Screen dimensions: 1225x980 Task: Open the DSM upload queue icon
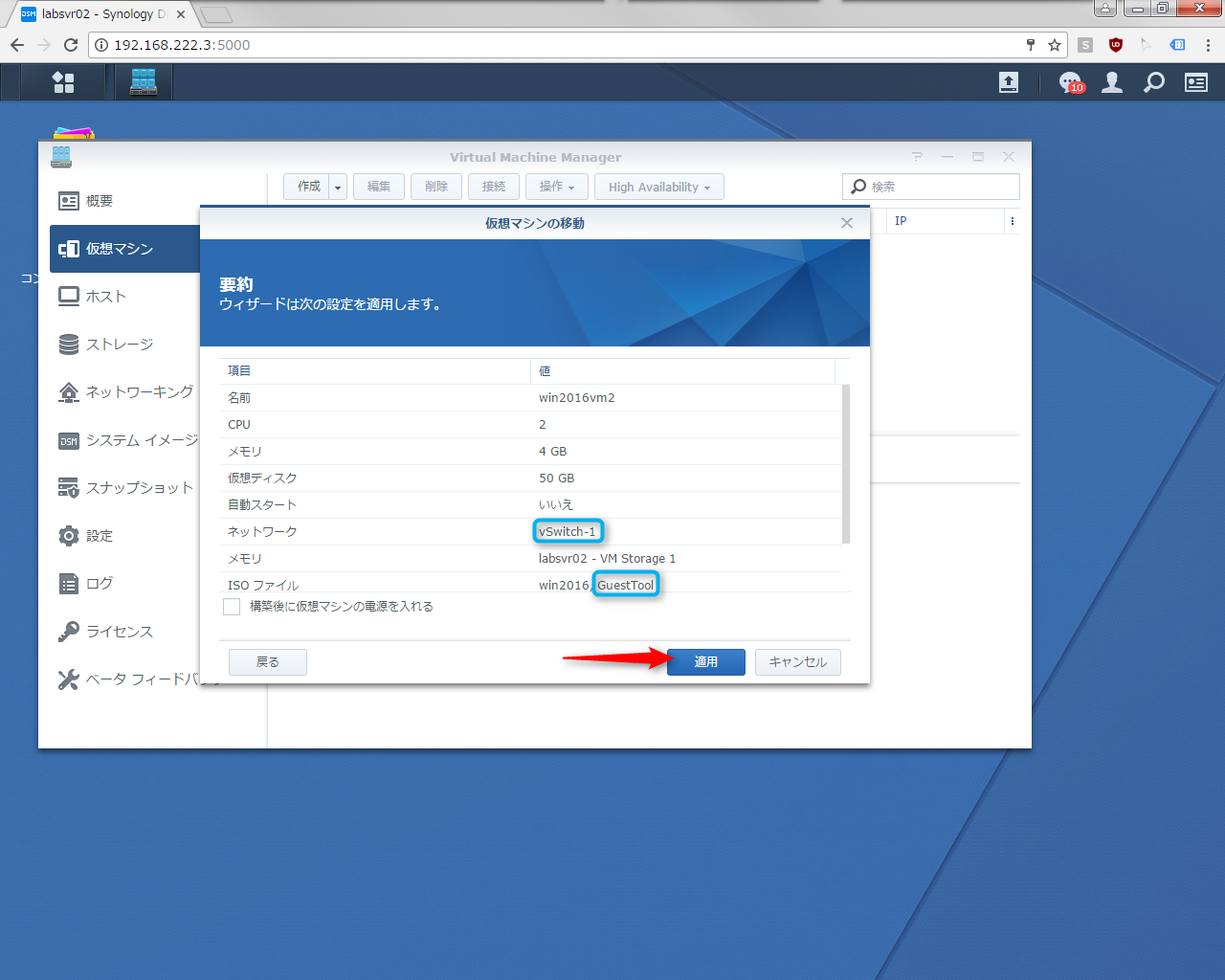pyautogui.click(x=1009, y=82)
